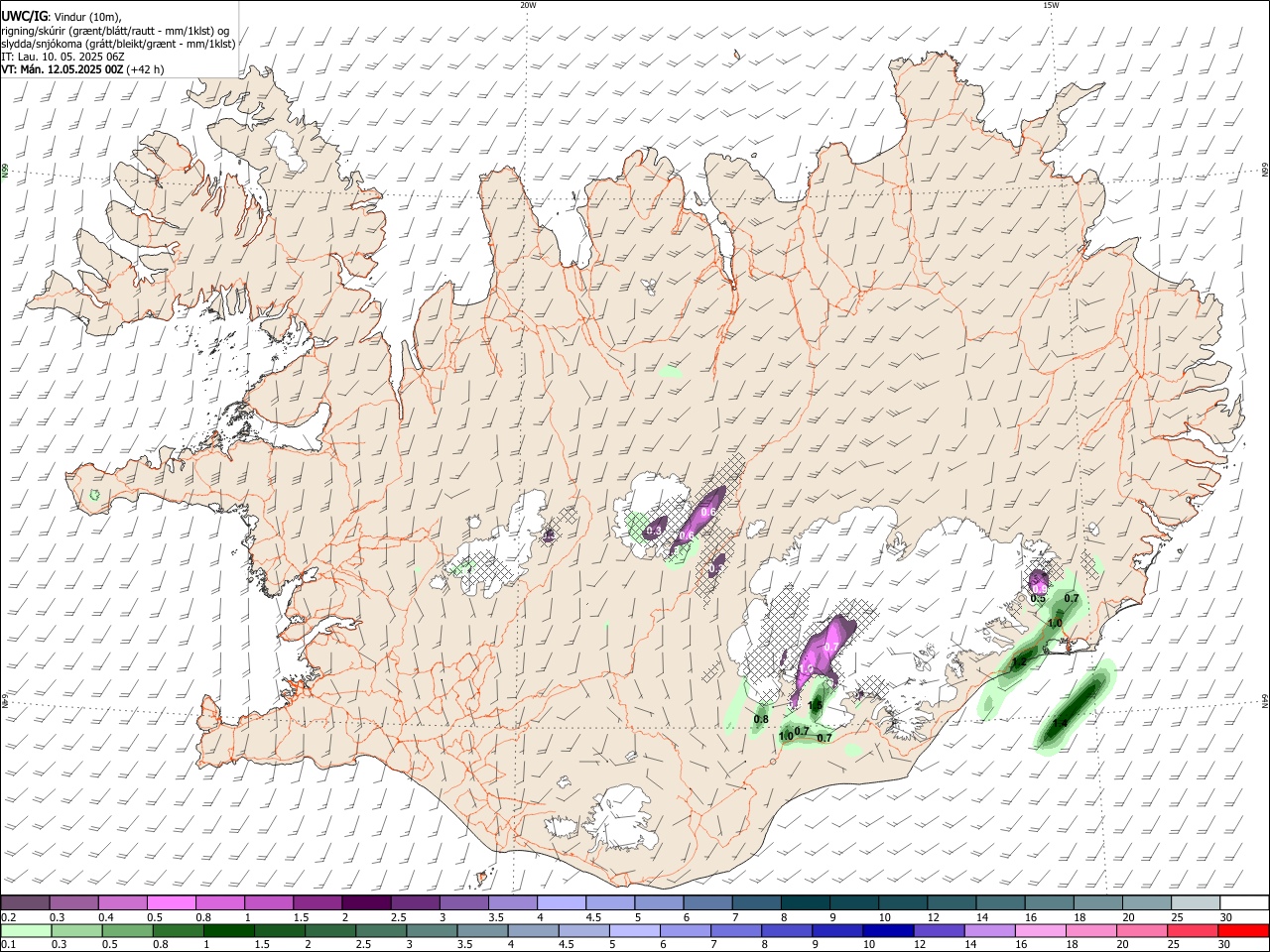
Task: Click the white 30 swatch in the upper legend
Action: pyautogui.click(x=1244, y=903)
